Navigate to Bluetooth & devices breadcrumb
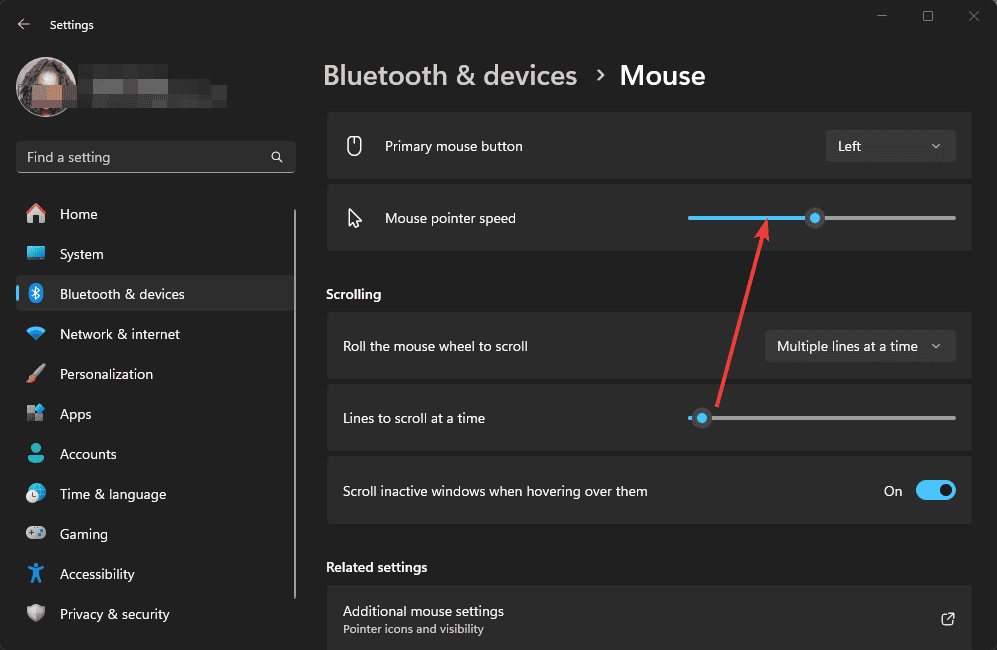Image resolution: width=997 pixels, height=650 pixels. 450,76
